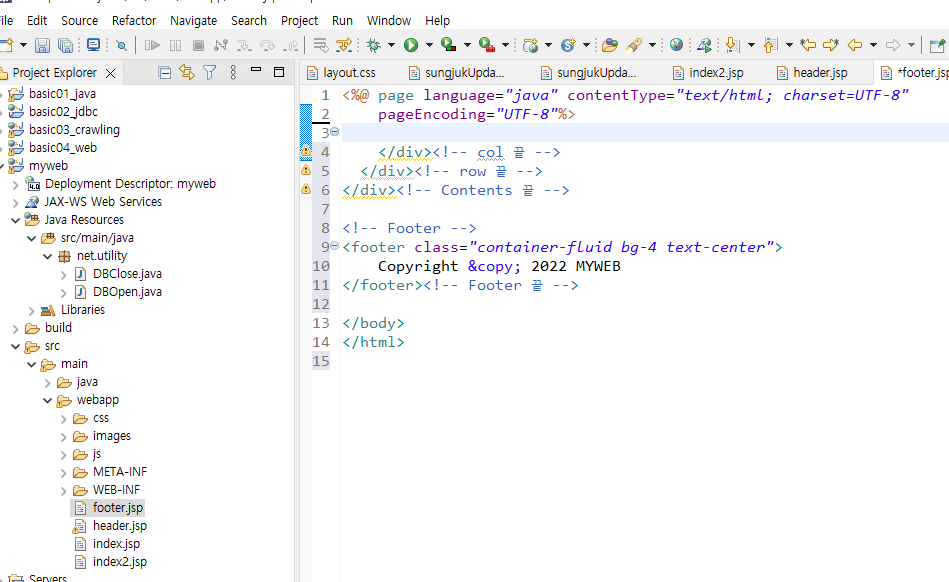Viewport: 949px width, 582px height.
Task: Open the Web Browser globe icon
Action: click(677, 45)
